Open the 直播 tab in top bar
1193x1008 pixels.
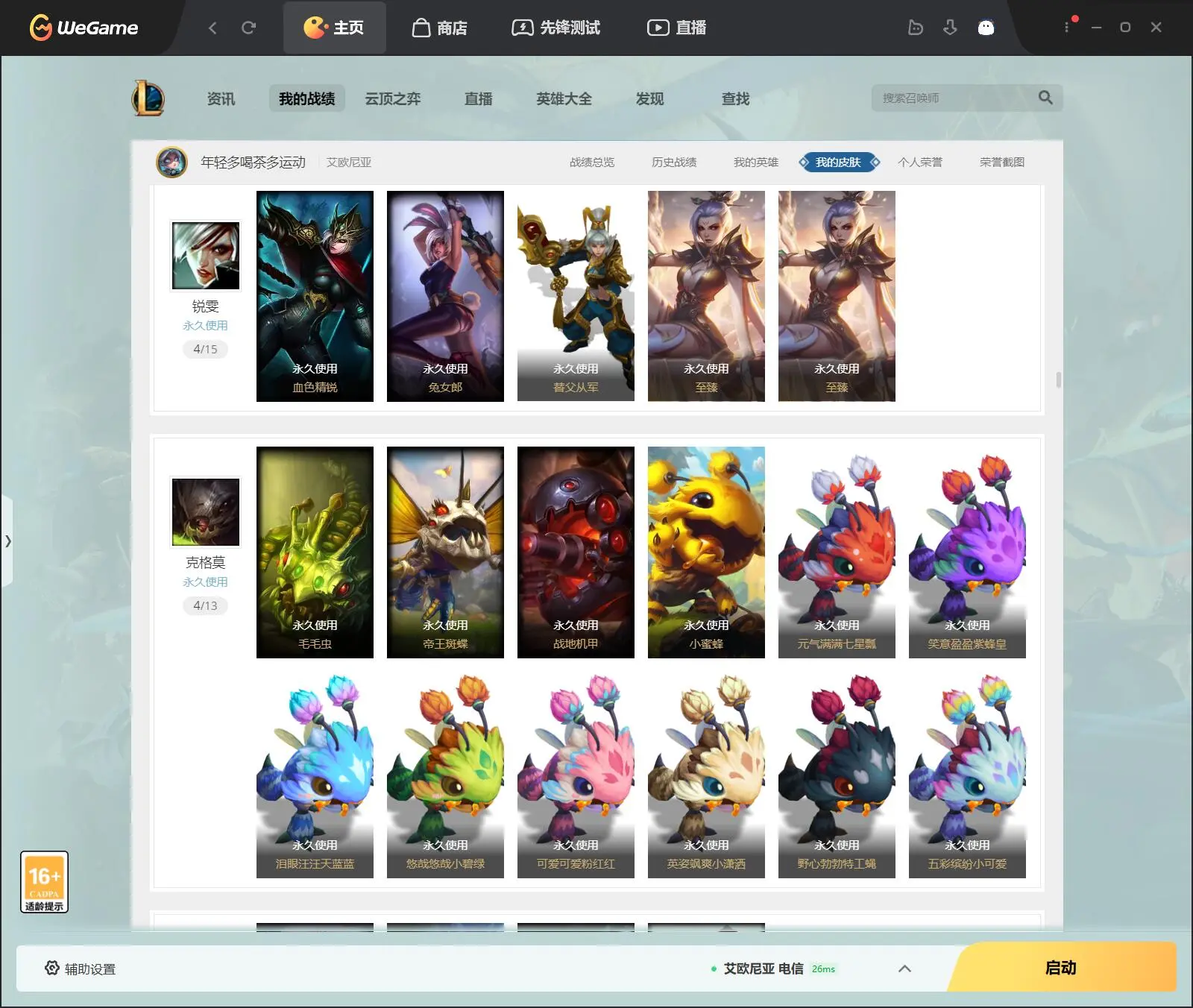coord(677,28)
